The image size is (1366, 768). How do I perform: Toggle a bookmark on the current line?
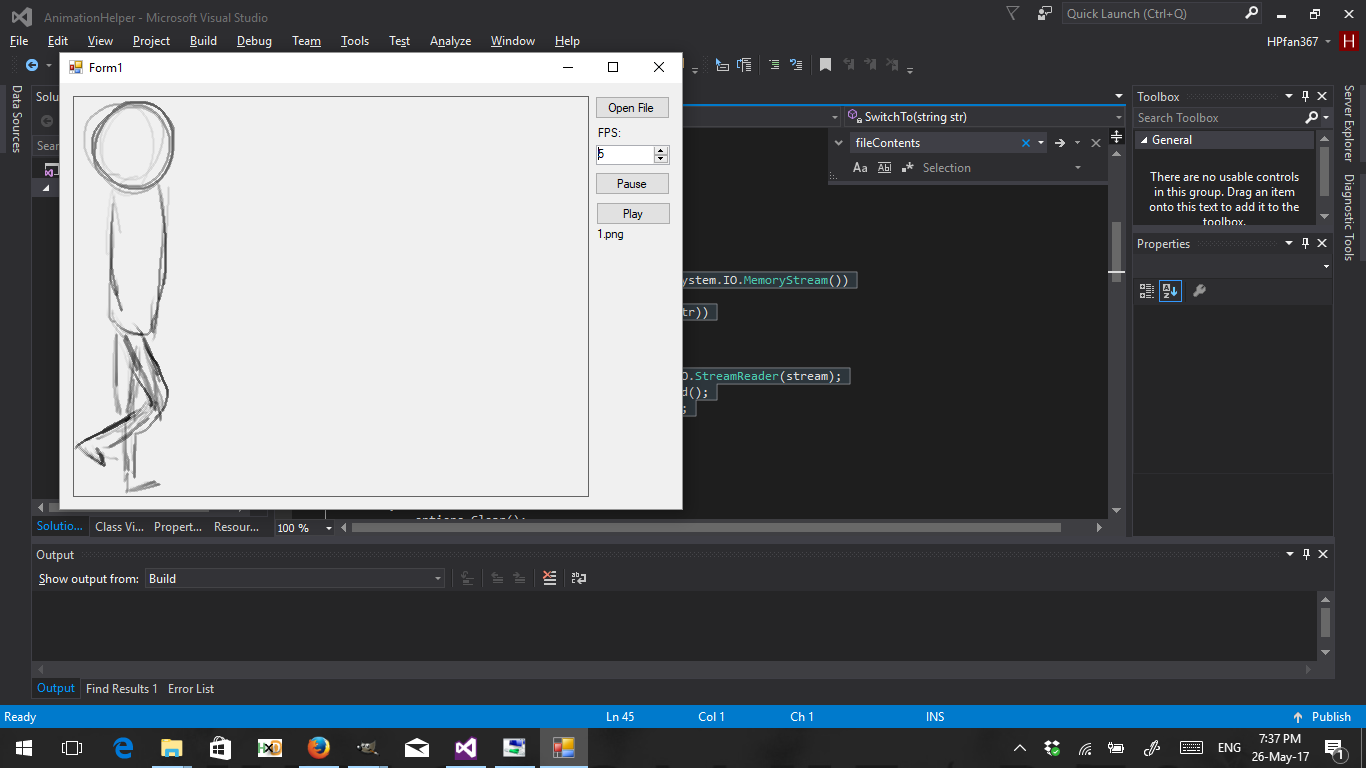tap(824, 64)
